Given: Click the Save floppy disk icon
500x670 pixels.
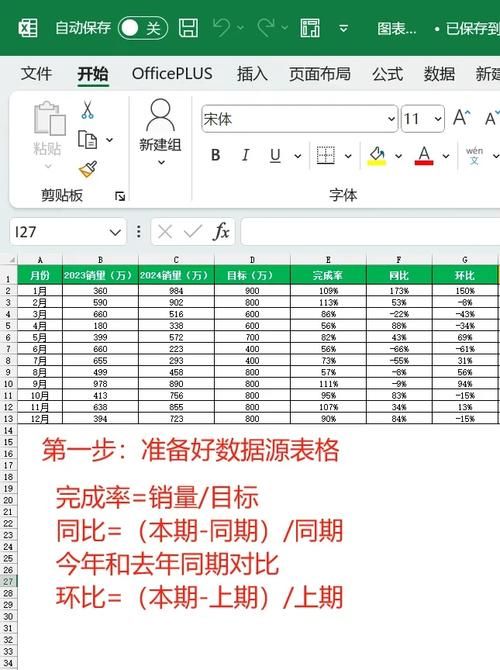Looking at the screenshot, I should pos(188,28).
